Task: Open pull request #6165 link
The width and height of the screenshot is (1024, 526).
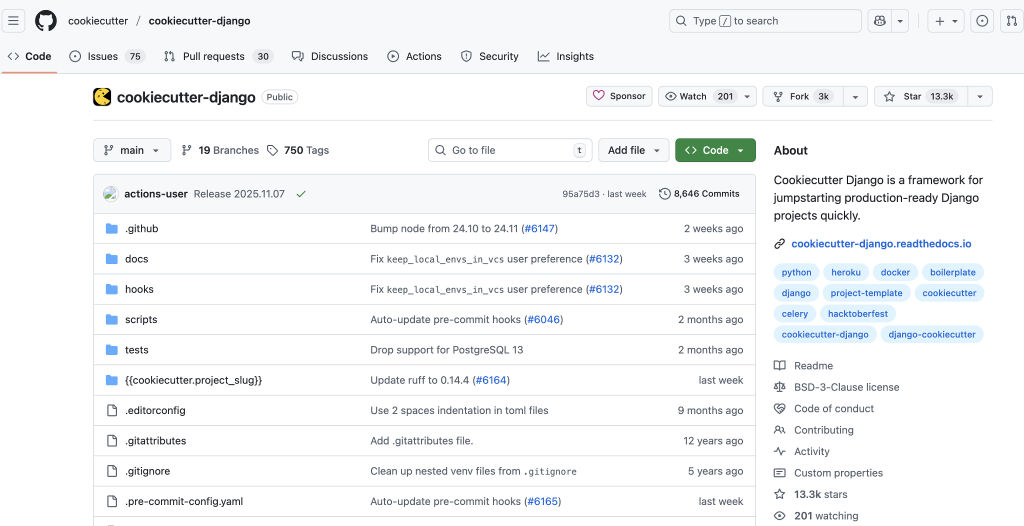Action: 543,501
